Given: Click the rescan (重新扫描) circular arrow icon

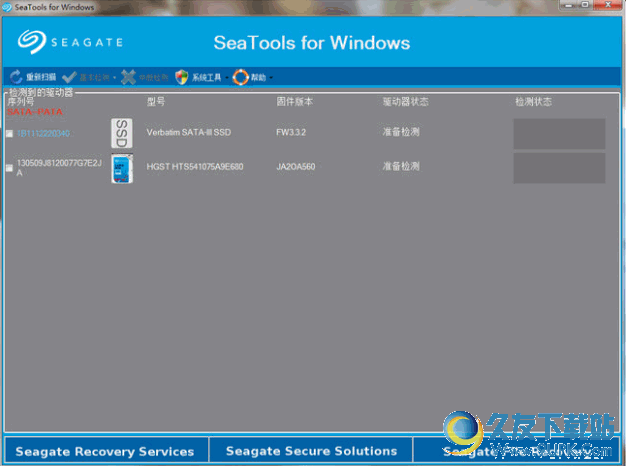Looking at the screenshot, I should coord(16,77).
